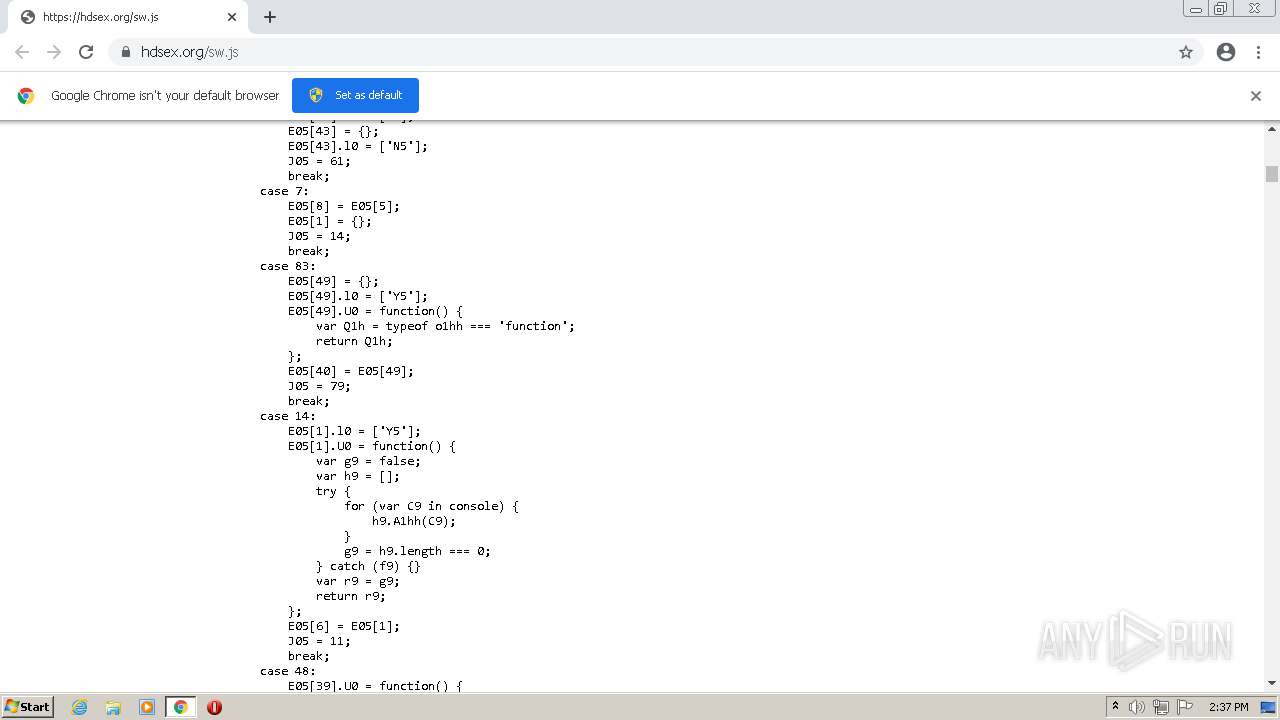Image resolution: width=1280 pixels, height=720 pixels.
Task: Reload the current page
Action: 86,52
